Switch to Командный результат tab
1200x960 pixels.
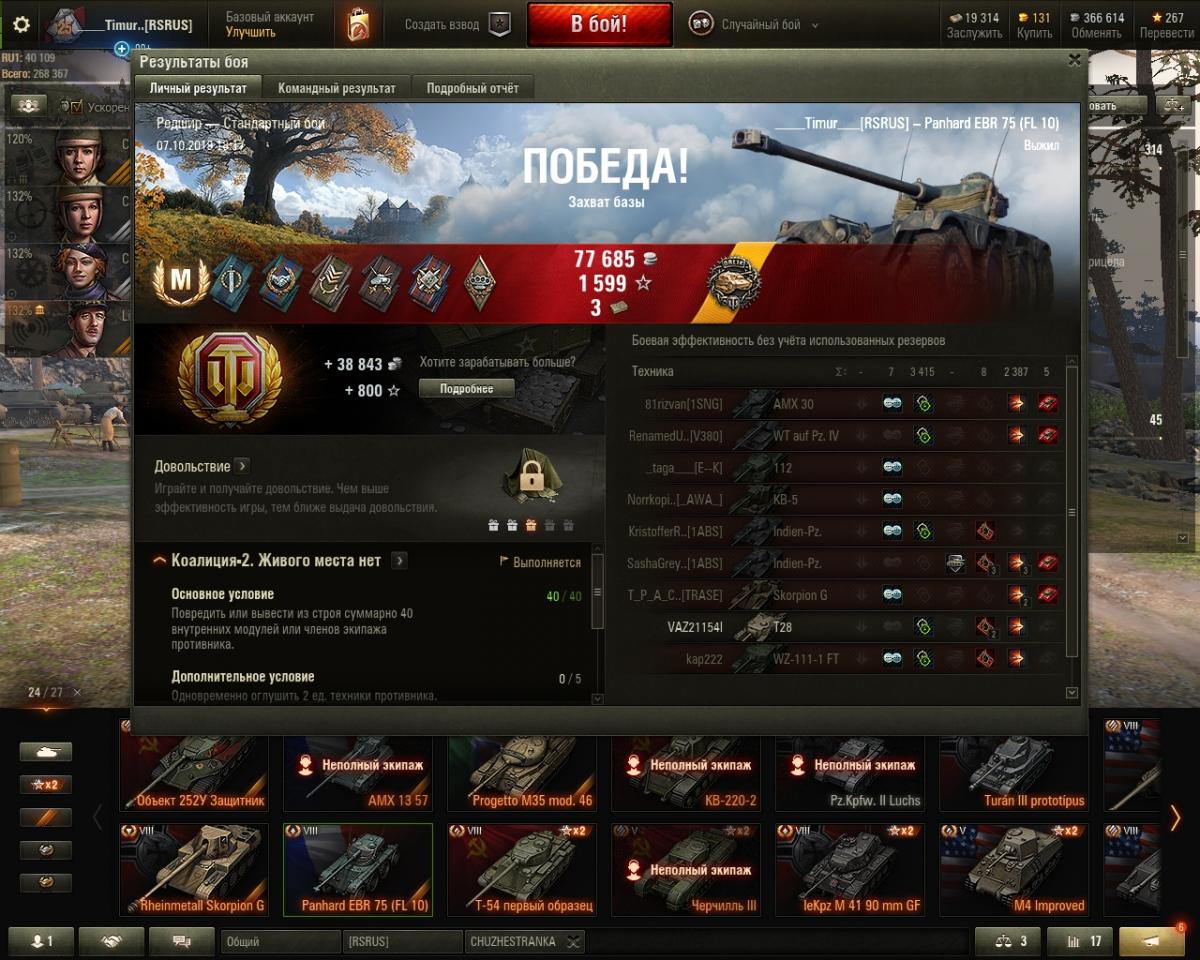(x=337, y=88)
